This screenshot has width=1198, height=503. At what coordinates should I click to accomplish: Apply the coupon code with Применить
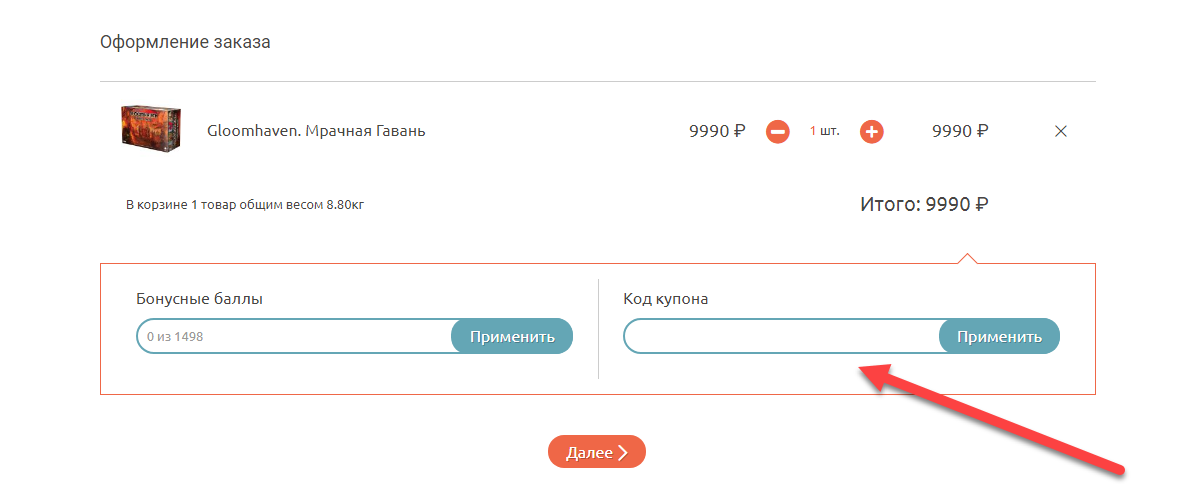[999, 337]
